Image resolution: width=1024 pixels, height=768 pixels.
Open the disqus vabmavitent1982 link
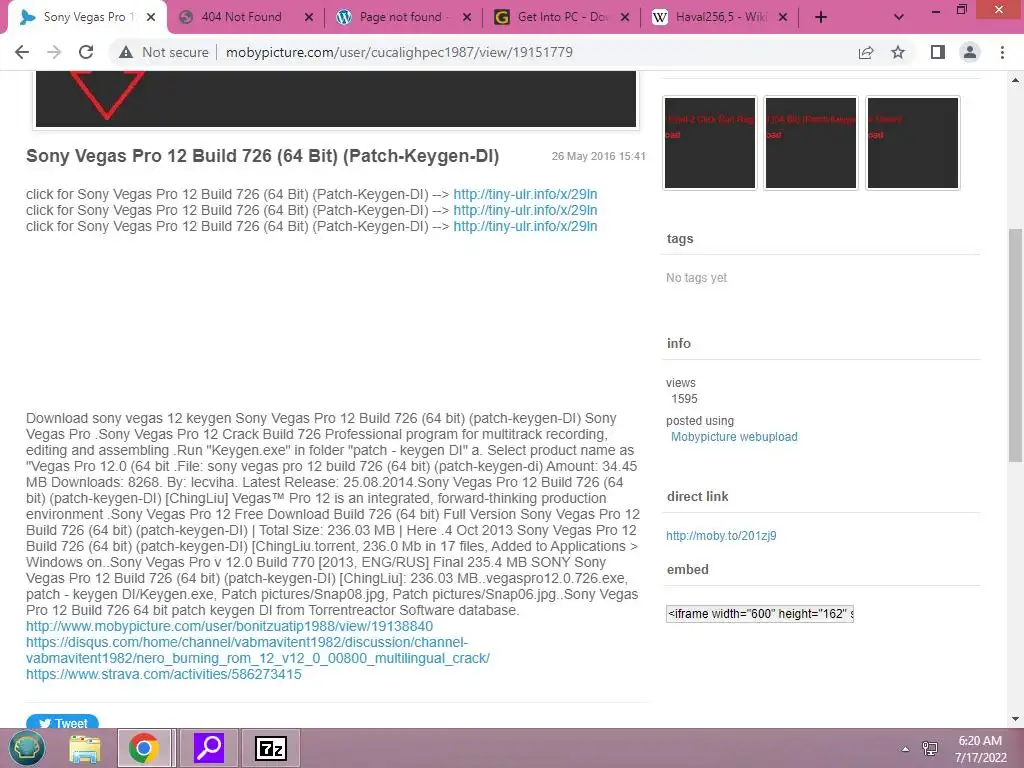click(258, 650)
